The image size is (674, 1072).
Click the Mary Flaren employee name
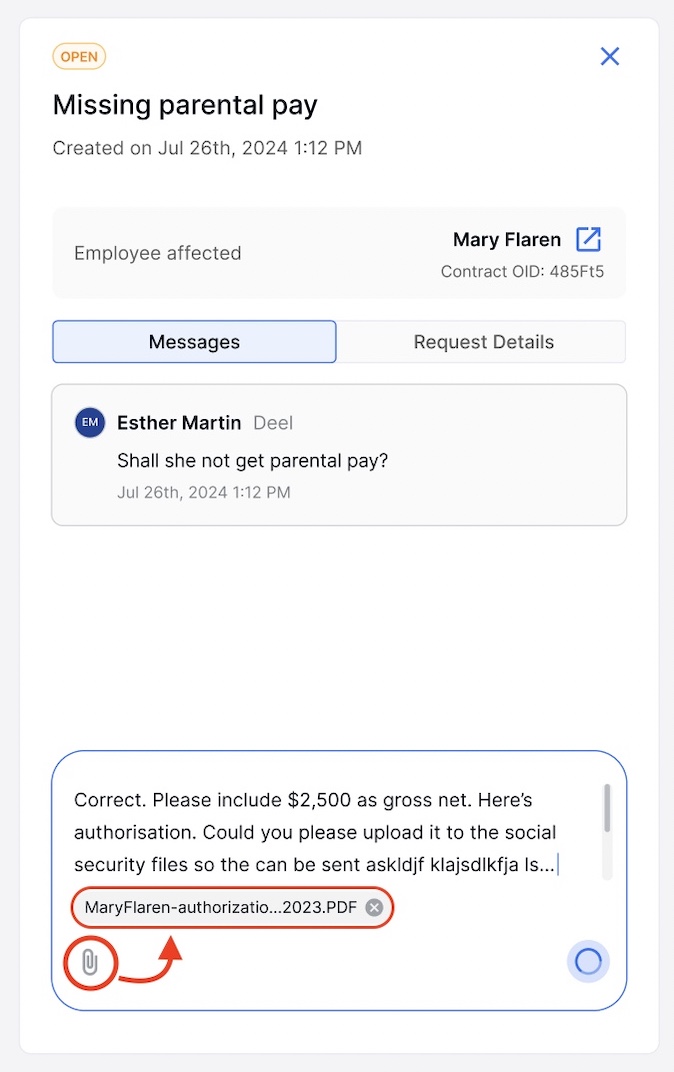507,239
